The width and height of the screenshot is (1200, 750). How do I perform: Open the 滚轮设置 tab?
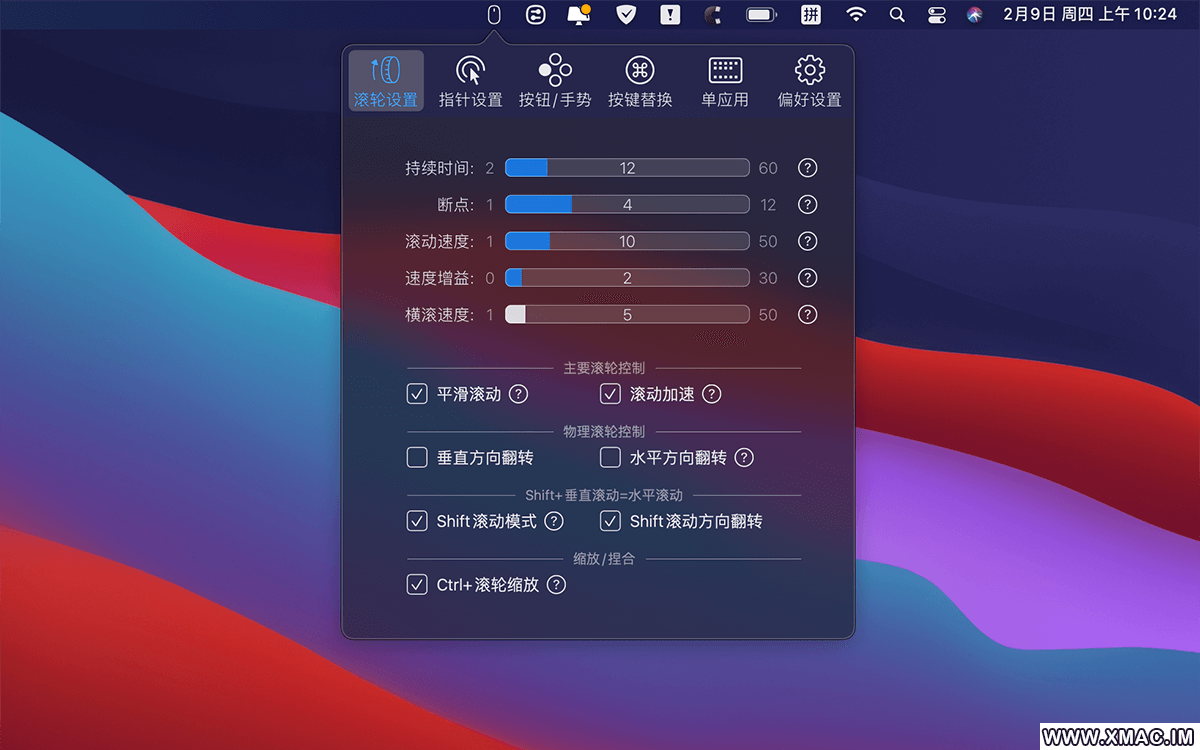[386, 81]
